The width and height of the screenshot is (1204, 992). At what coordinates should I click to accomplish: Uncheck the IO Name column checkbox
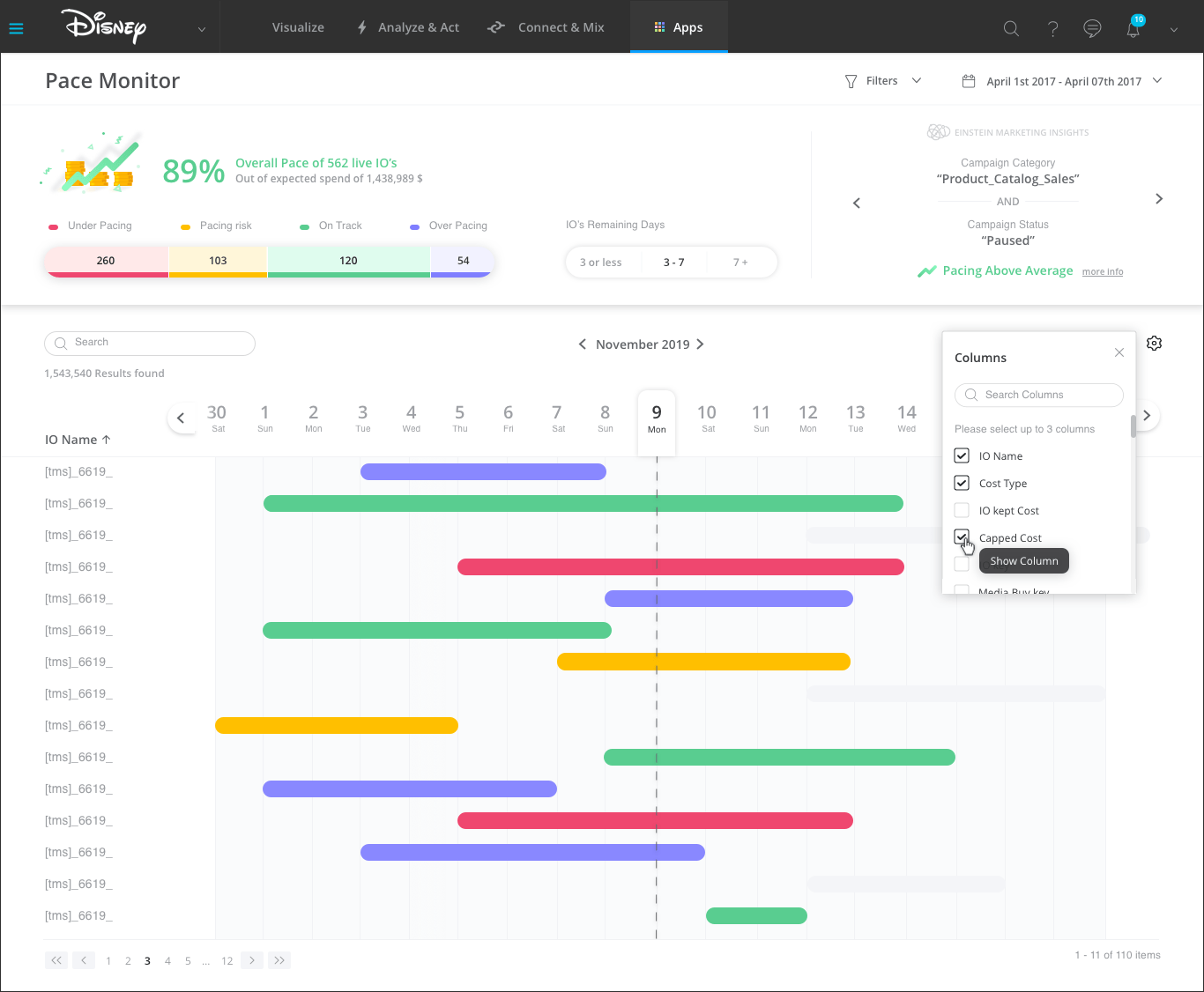tap(962, 455)
